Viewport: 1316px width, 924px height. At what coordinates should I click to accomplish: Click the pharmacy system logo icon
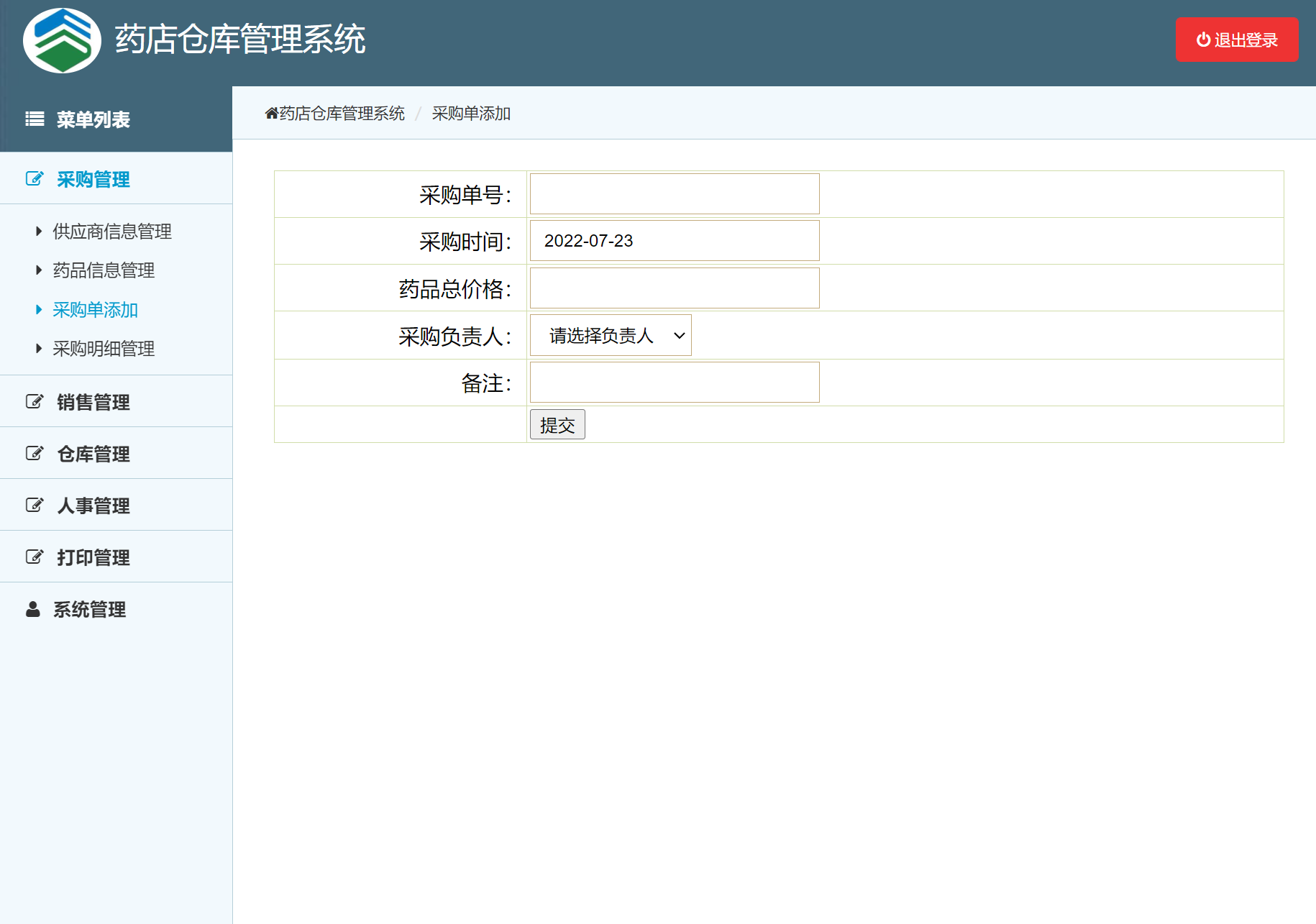(x=62, y=40)
